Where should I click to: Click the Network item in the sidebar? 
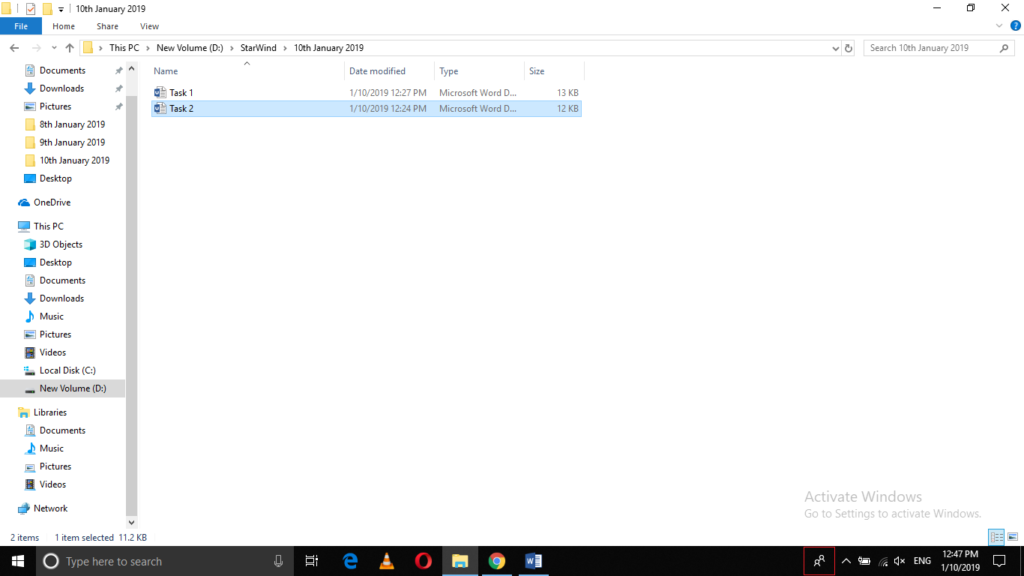point(50,508)
